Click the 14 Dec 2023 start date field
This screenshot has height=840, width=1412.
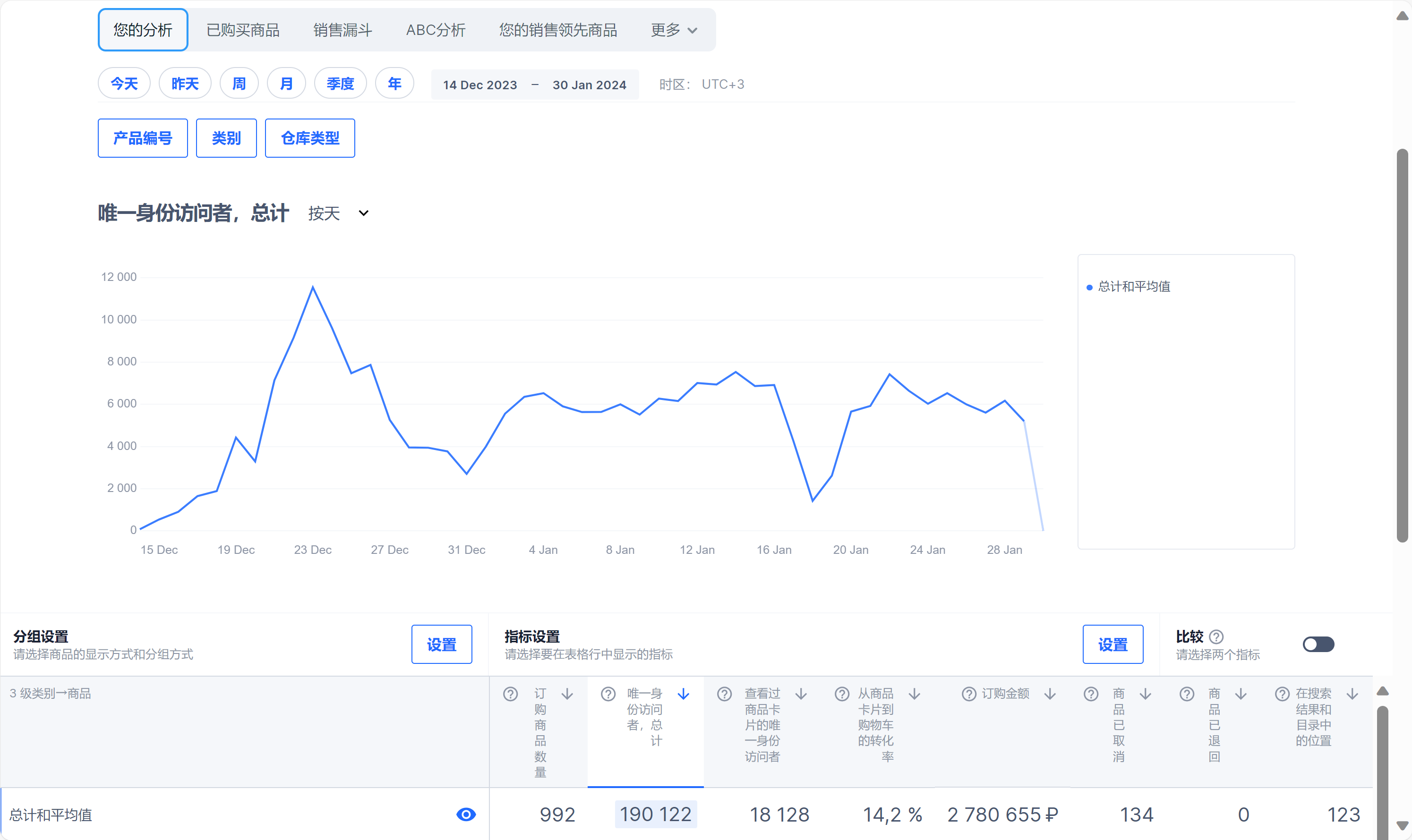tap(479, 85)
